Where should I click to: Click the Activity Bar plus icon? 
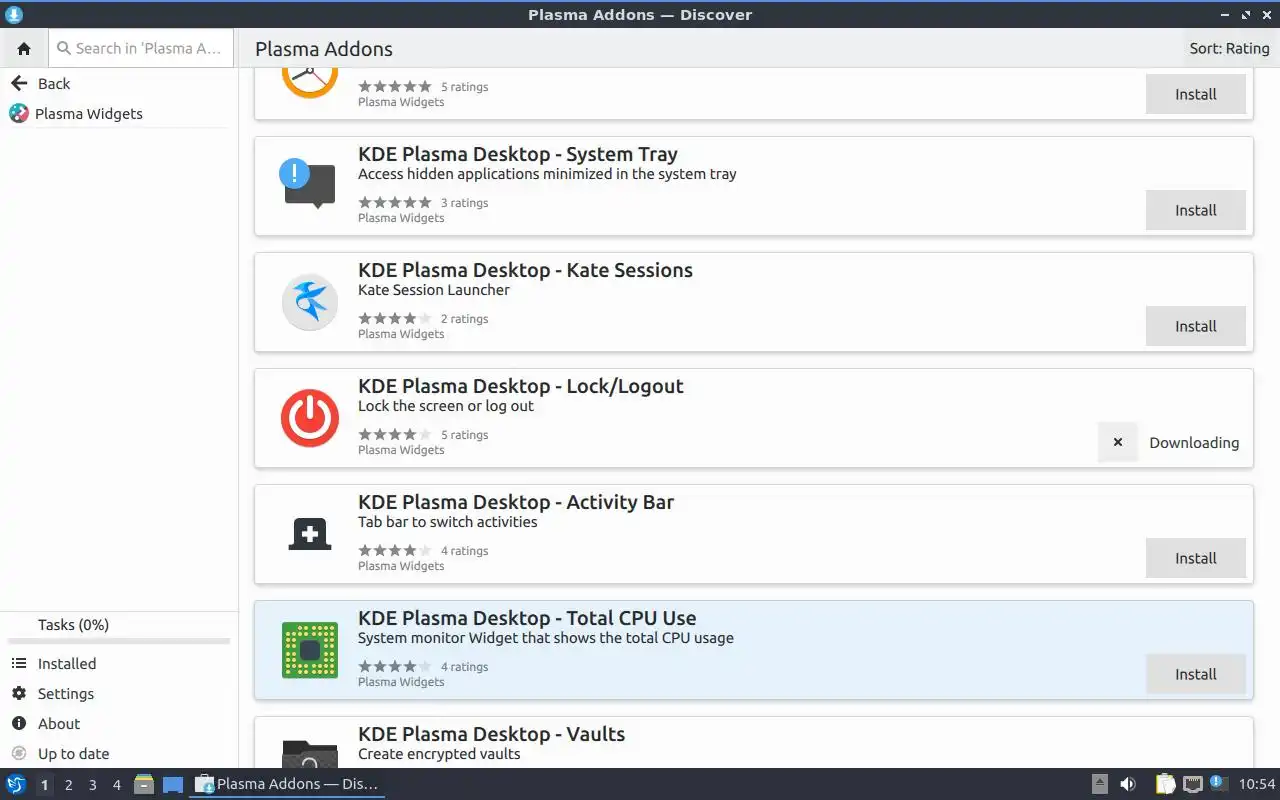310,534
